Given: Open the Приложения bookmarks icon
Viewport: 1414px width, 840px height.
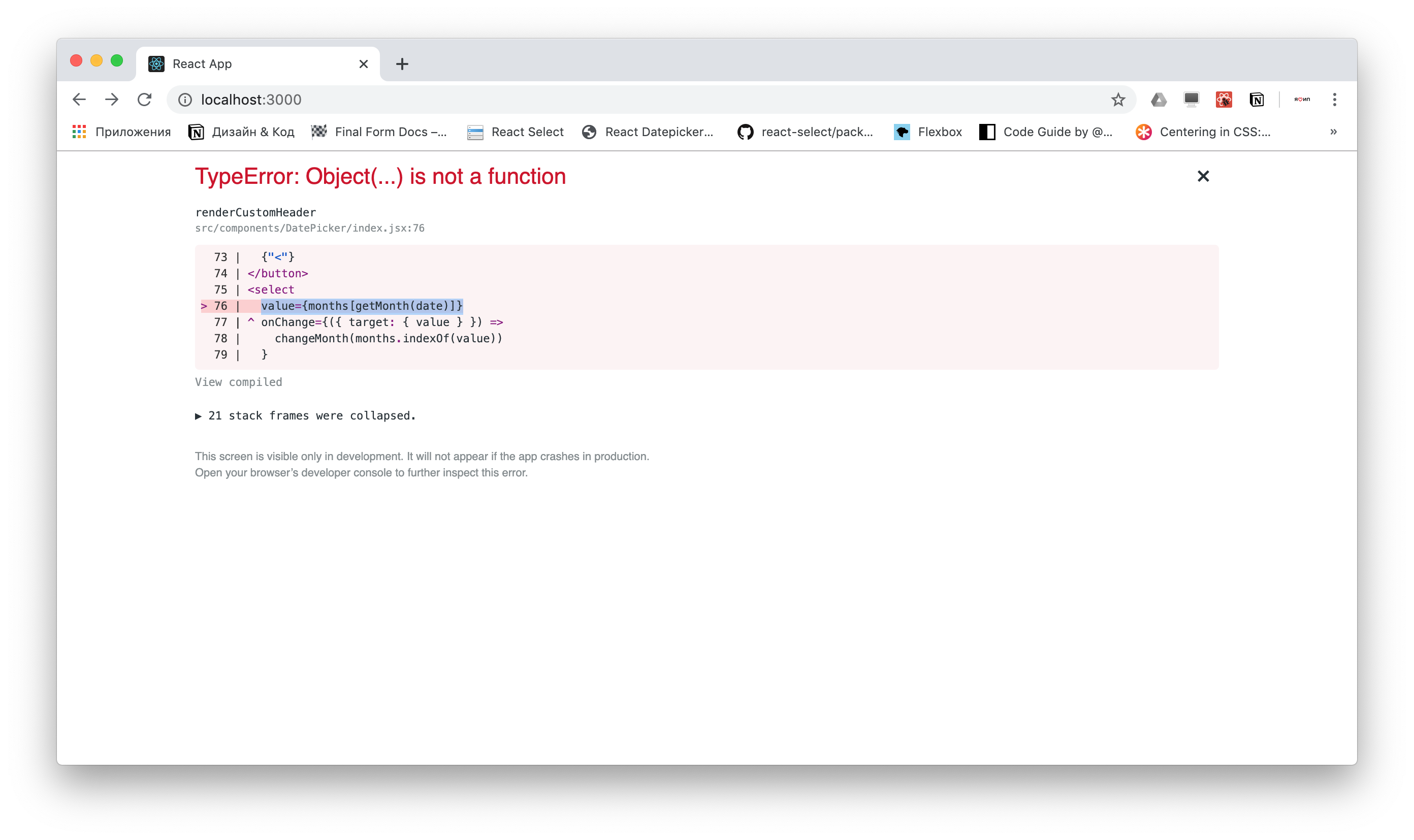Looking at the screenshot, I should 79,132.
